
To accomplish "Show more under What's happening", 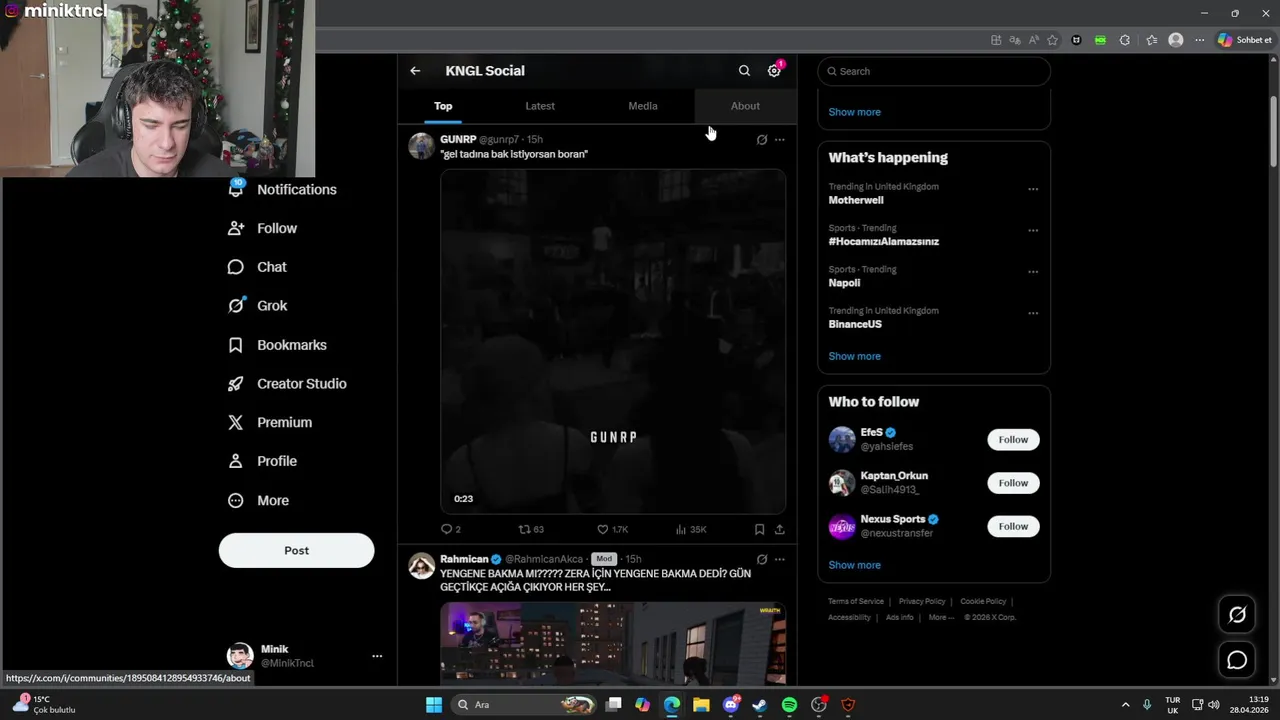I will tap(854, 356).
